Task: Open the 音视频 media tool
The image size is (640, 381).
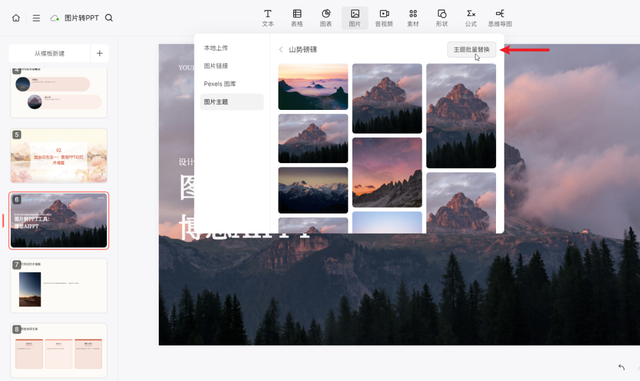Action: tap(384, 18)
